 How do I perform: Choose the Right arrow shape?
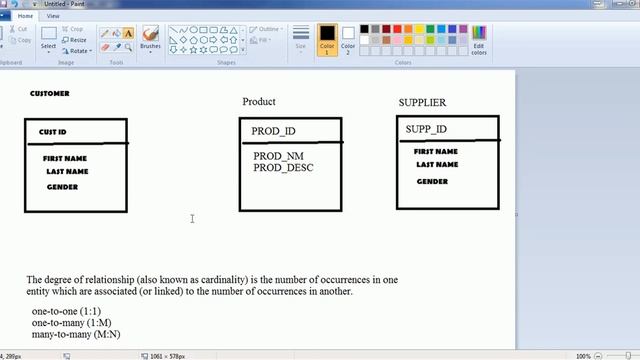pos(213,40)
